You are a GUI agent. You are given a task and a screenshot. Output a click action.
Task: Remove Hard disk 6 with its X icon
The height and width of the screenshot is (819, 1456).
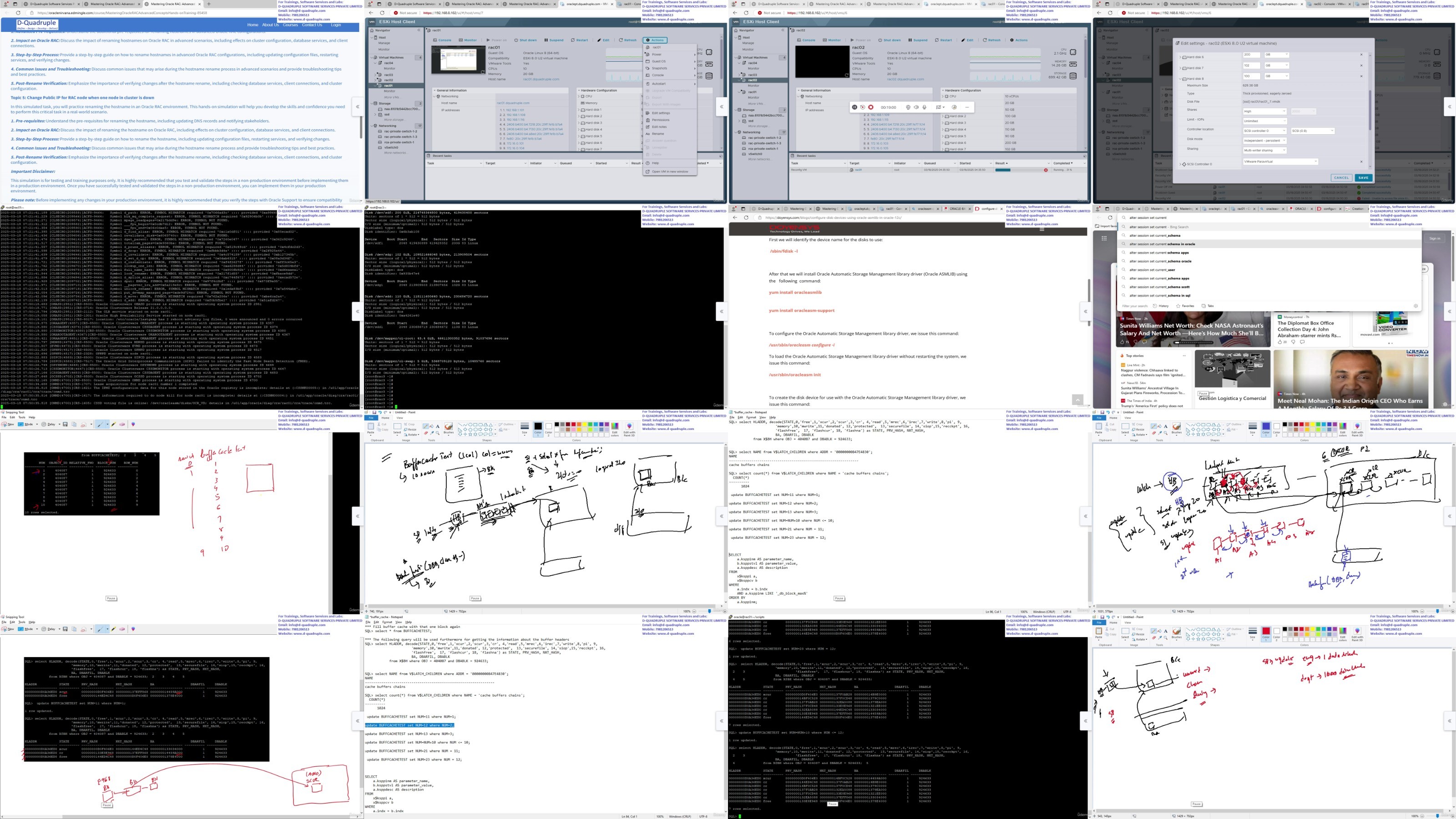[1361, 55]
